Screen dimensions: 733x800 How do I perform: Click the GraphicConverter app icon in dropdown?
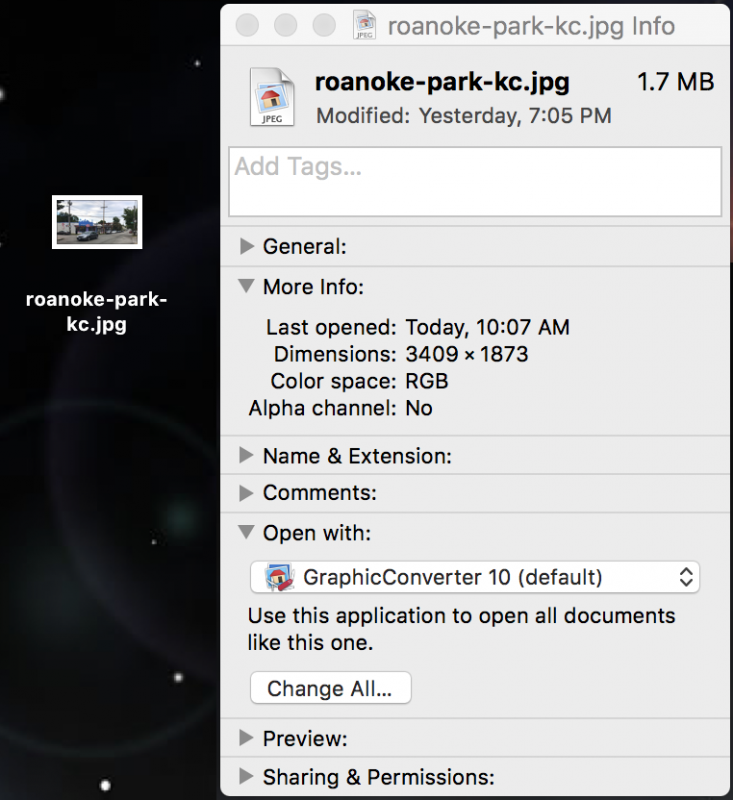pos(279,577)
